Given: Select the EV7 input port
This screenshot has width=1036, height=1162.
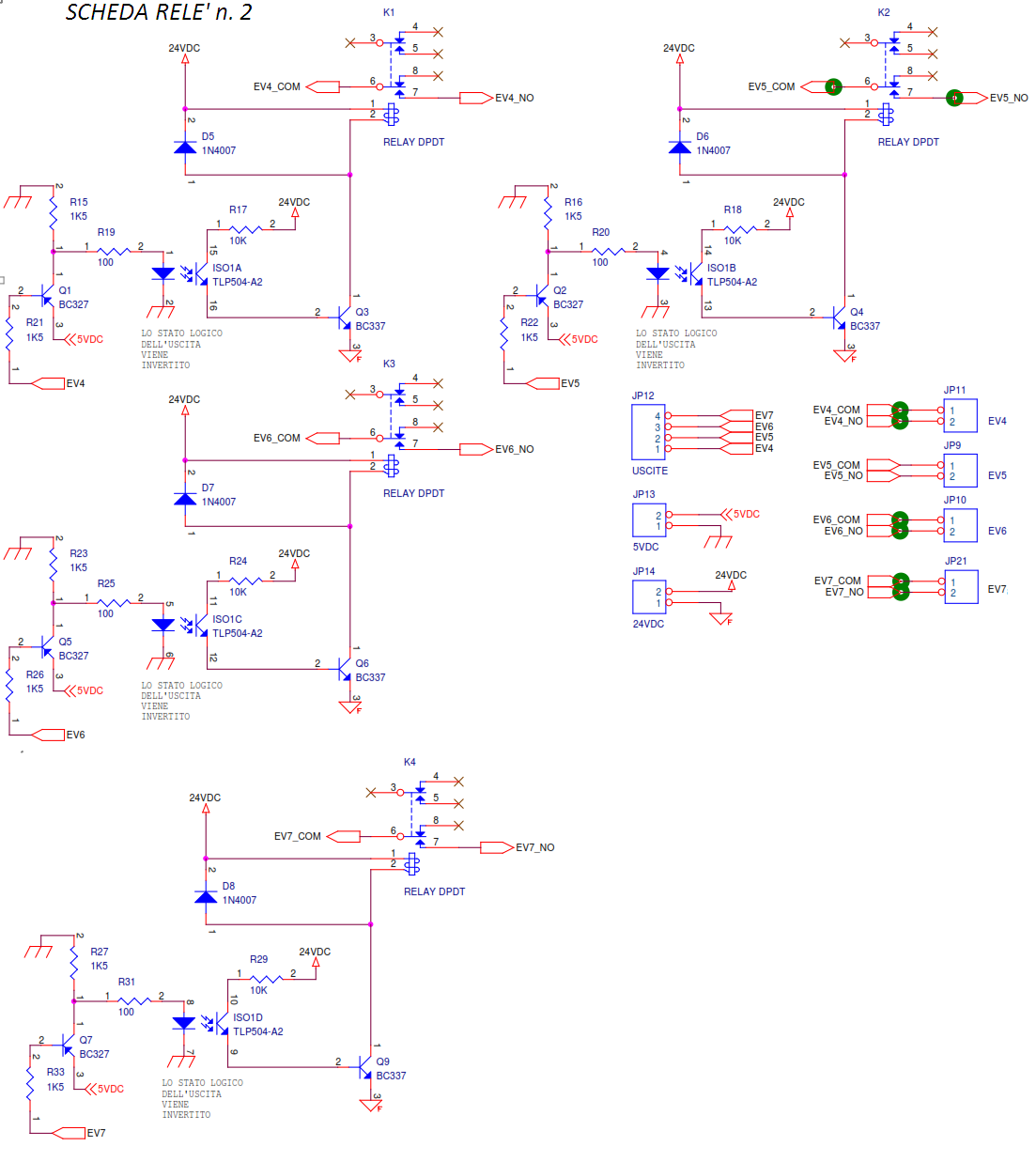Looking at the screenshot, I should pos(70,1133).
